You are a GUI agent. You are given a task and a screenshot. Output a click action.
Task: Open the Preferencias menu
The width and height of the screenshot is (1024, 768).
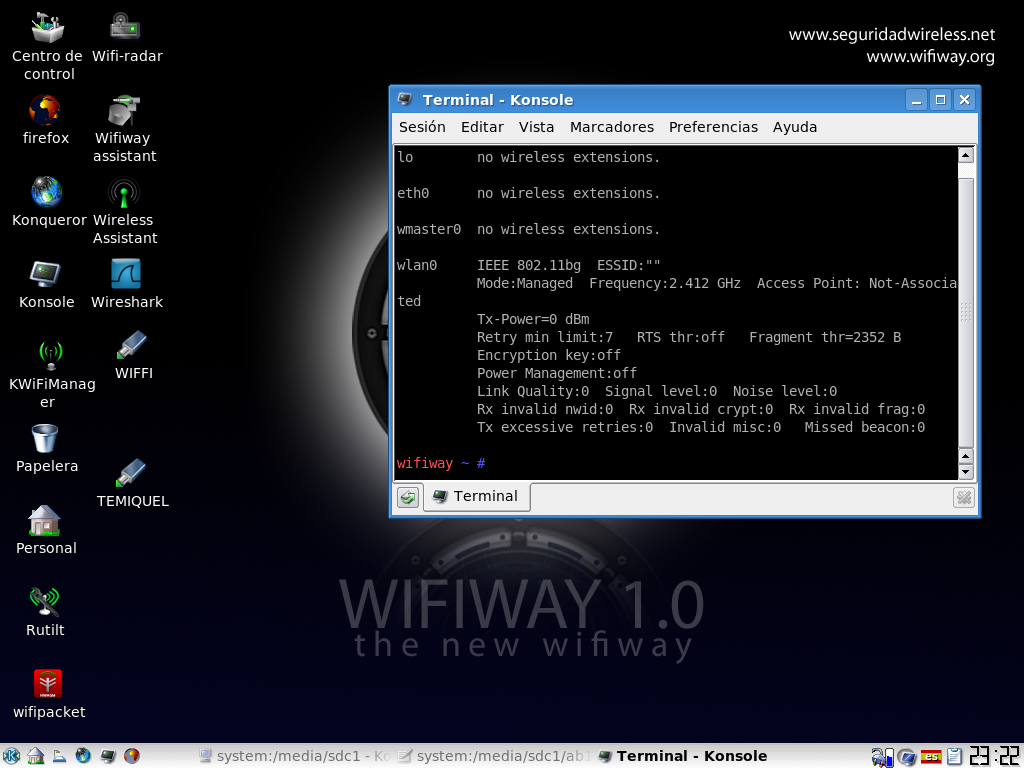pyautogui.click(x=713, y=127)
